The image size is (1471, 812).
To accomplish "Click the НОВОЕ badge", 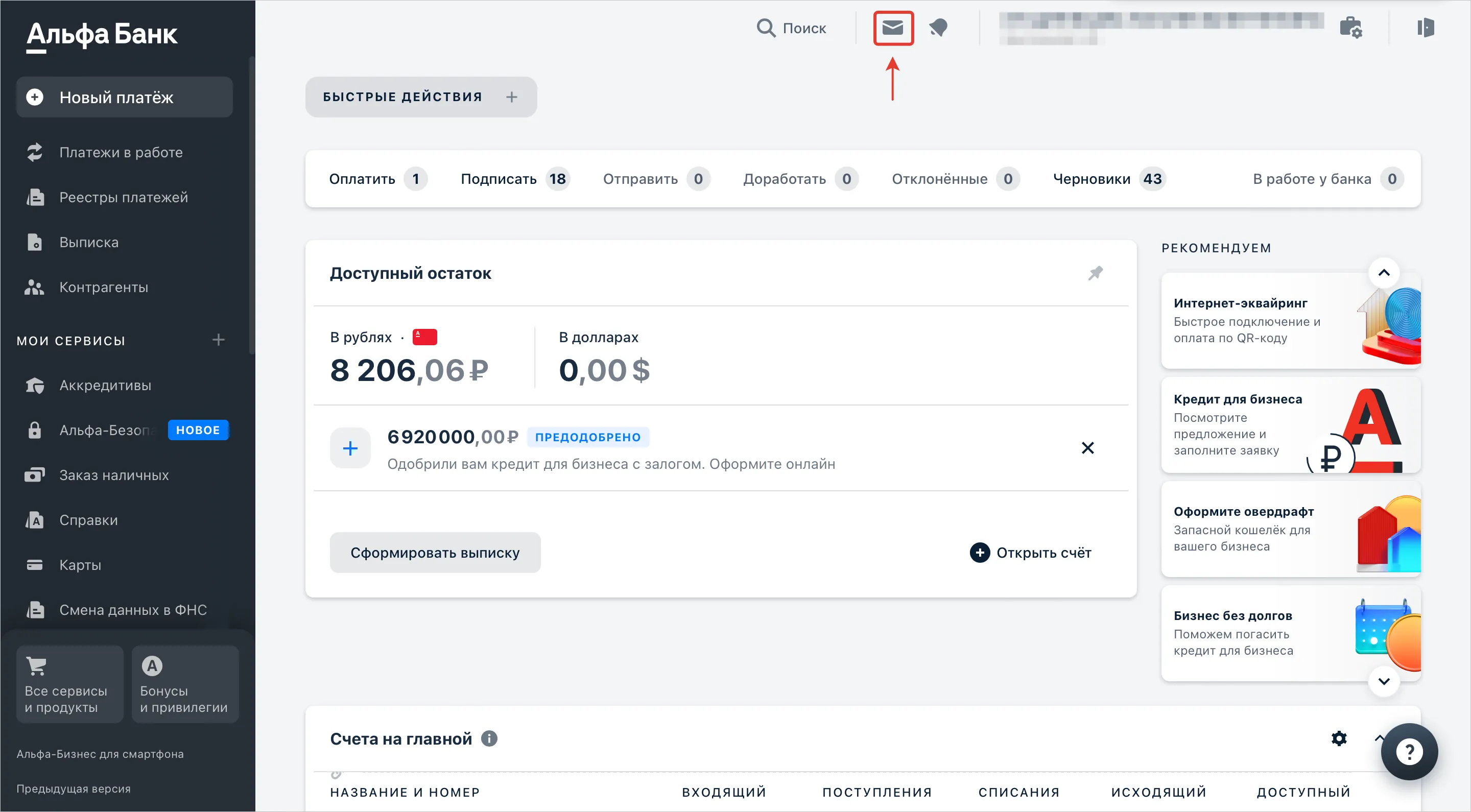I will (198, 430).
